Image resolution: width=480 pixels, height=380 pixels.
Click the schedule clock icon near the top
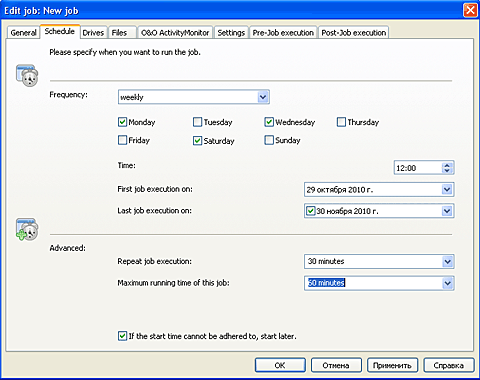click(27, 75)
